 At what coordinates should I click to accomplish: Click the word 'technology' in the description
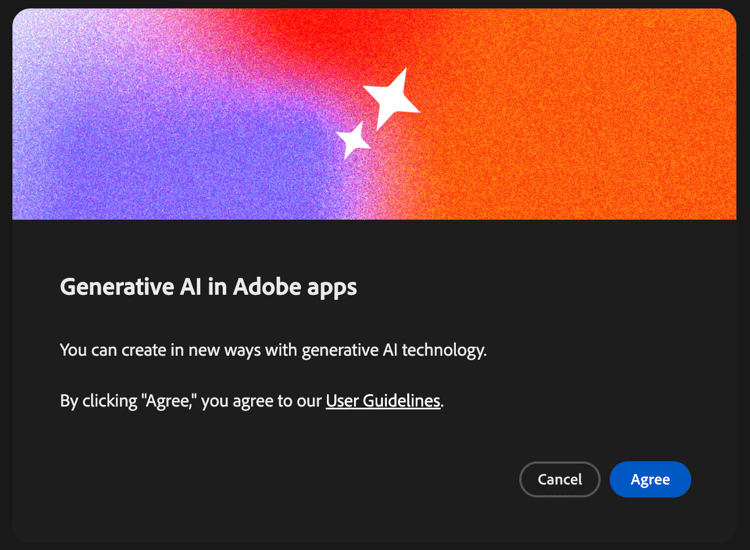point(444,351)
